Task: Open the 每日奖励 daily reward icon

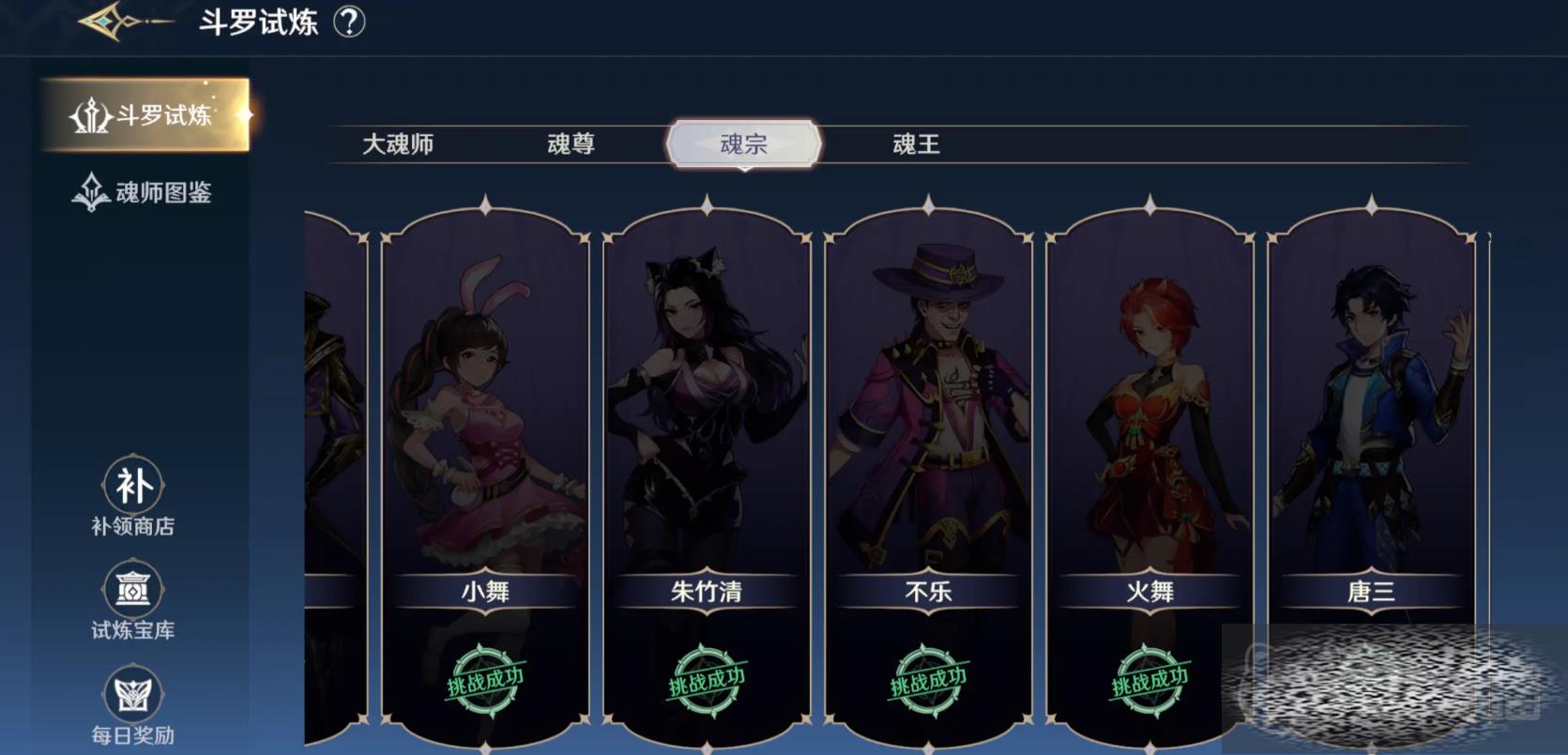Action: tap(132, 695)
